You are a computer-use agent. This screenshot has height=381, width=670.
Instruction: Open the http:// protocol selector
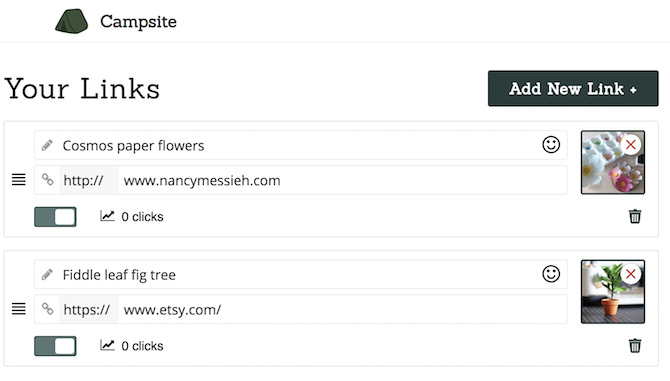pos(88,180)
